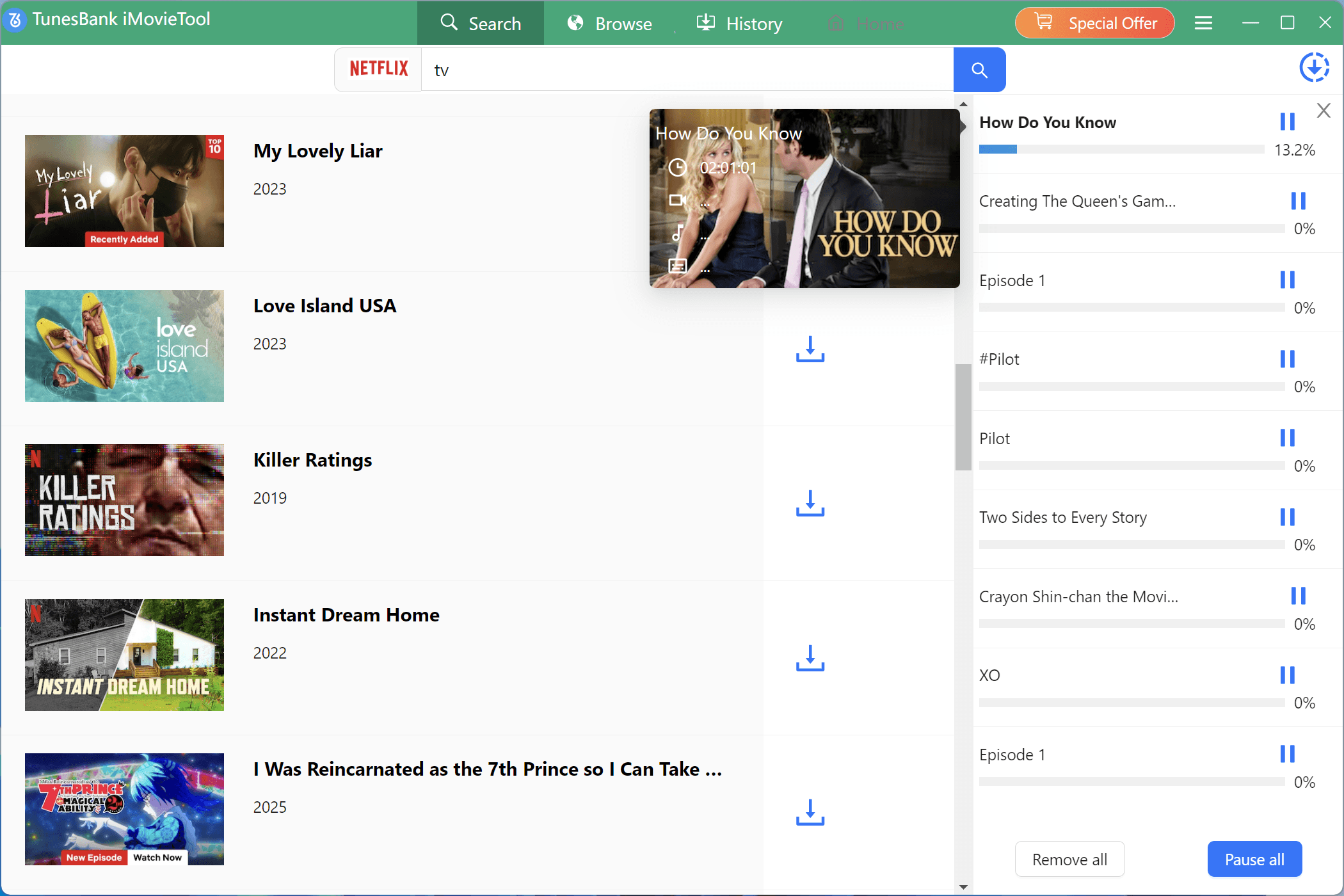Download I Was Reincarnated as the 7th Prince
This screenshot has height=896, width=1344.
(x=810, y=812)
